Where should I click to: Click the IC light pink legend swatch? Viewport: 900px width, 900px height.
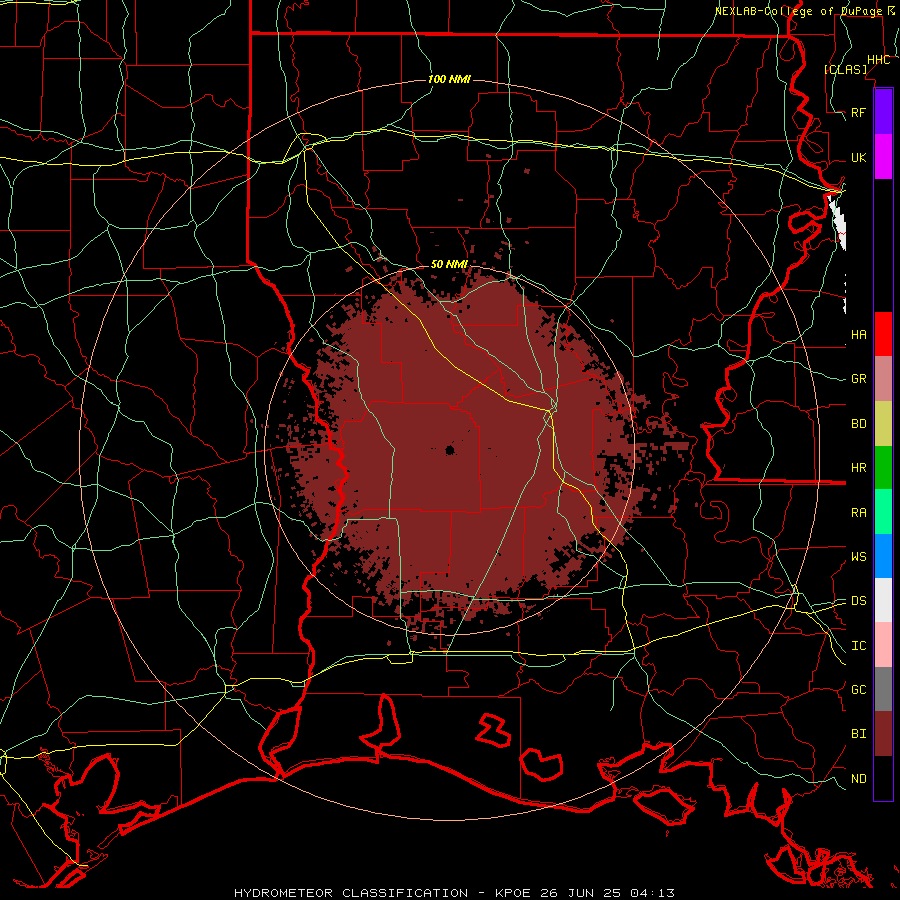tap(883, 645)
